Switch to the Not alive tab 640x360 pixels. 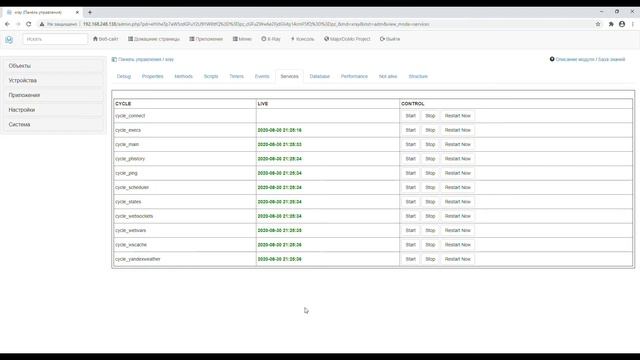pyautogui.click(x=388, y=76)
